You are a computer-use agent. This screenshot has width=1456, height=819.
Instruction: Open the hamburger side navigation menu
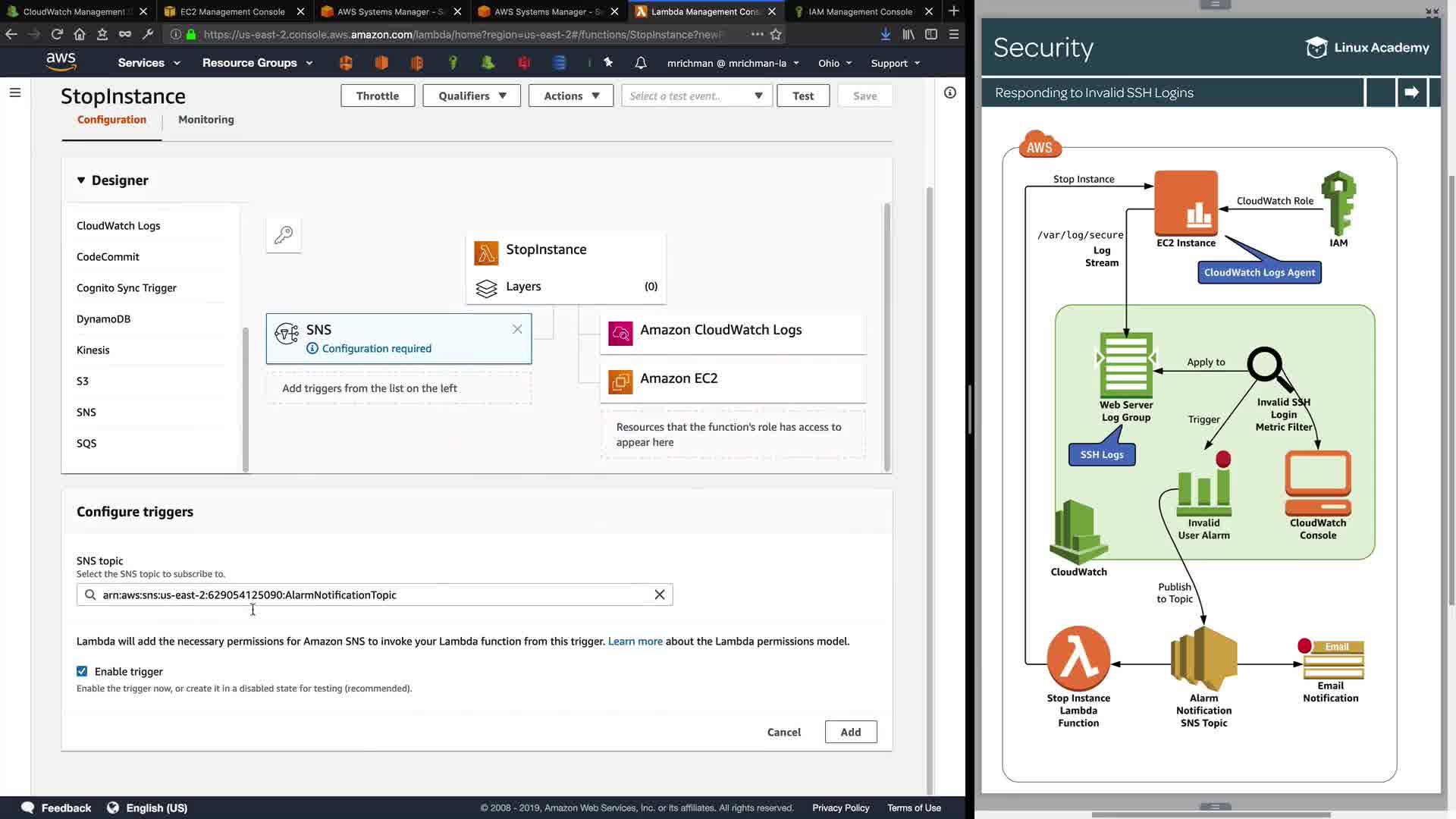pyautogui.click(x=15, y=93)
